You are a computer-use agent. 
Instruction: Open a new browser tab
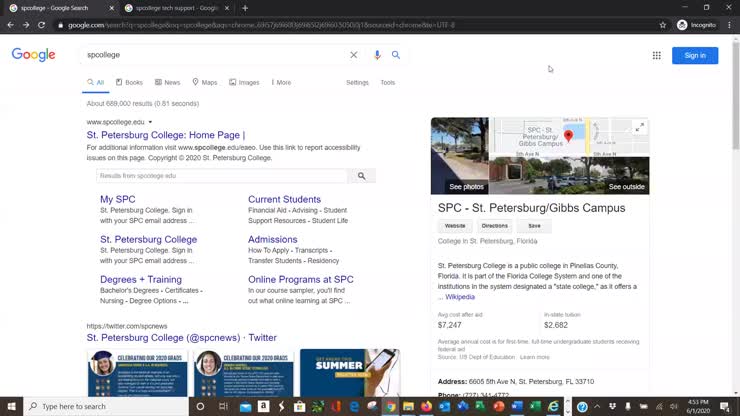pyautogui.click(x=245, y=8)
